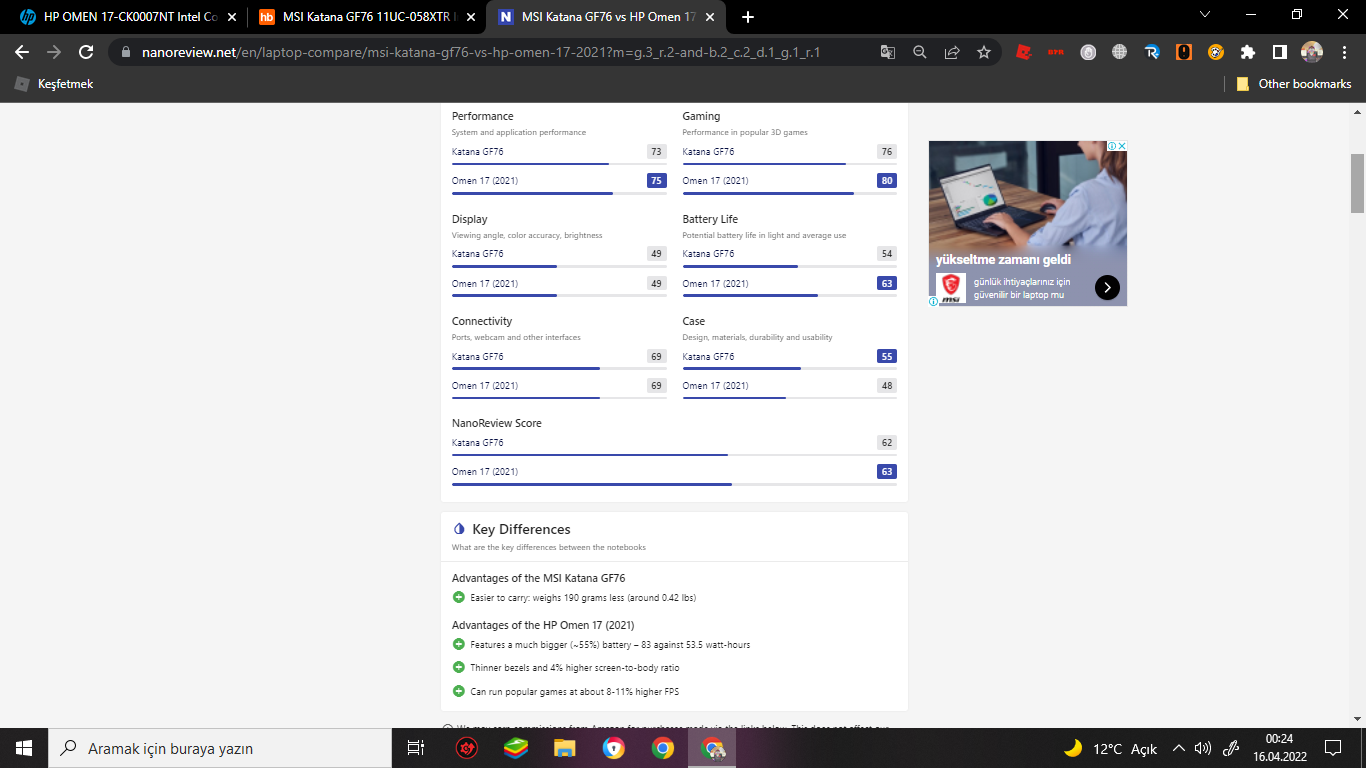Click 'Advantages of the HP Omen 17 (2021)'
Viewport: 1366px width, 768px height.
click(x=543, y=625)
